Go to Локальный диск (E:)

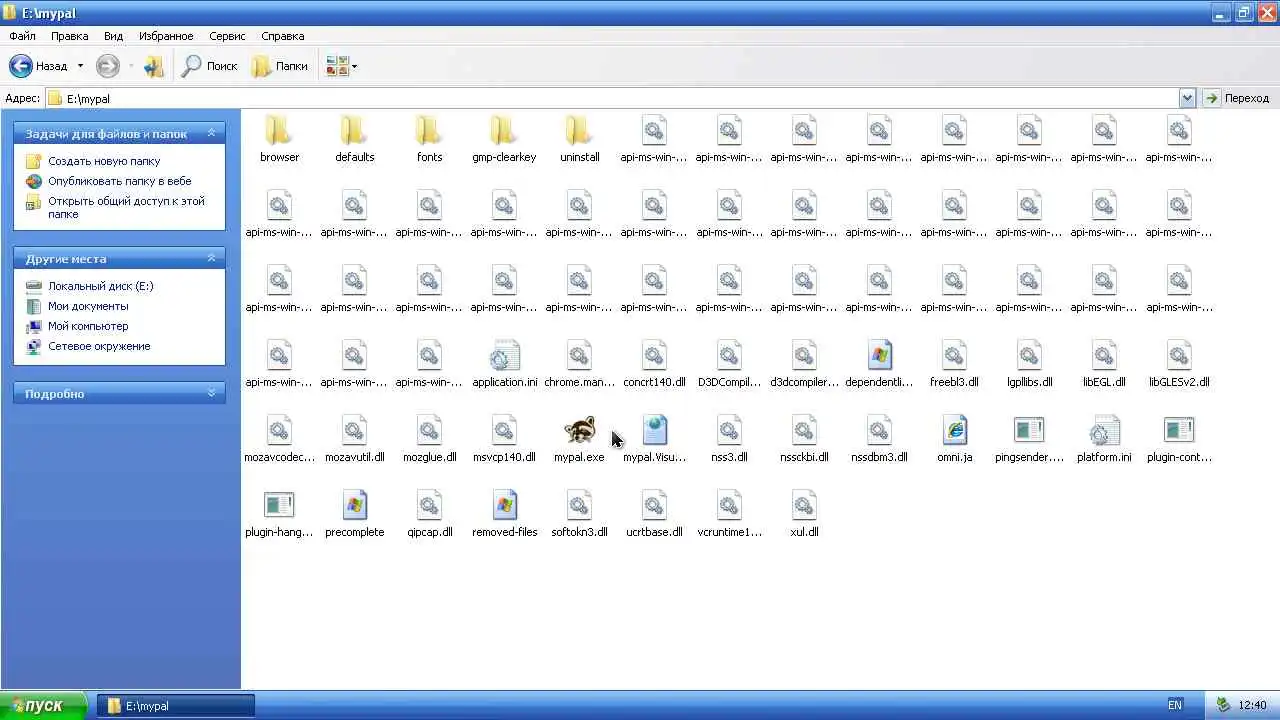(101, 286)
